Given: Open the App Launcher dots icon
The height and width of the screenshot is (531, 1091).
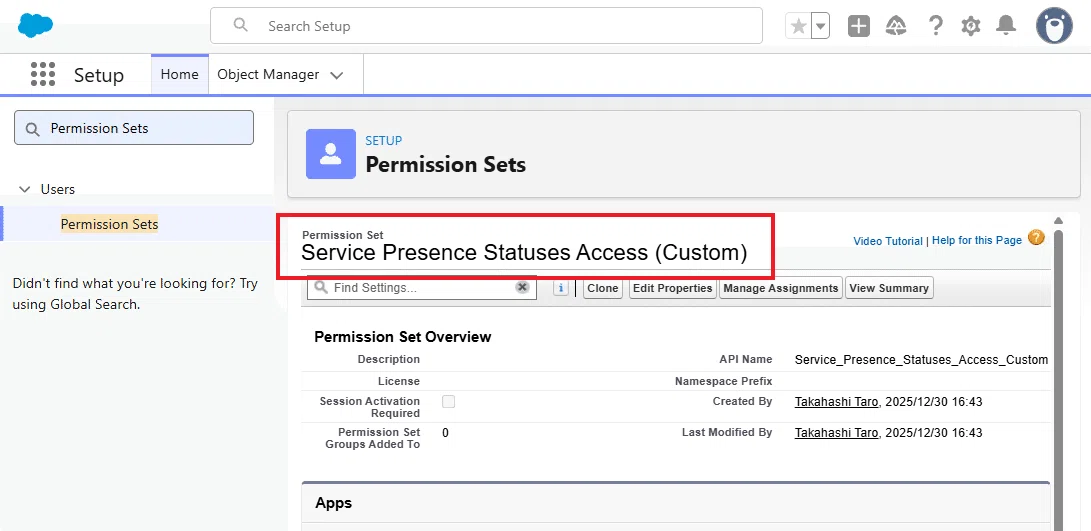Looking at the screenshot, I should (43, 74).
